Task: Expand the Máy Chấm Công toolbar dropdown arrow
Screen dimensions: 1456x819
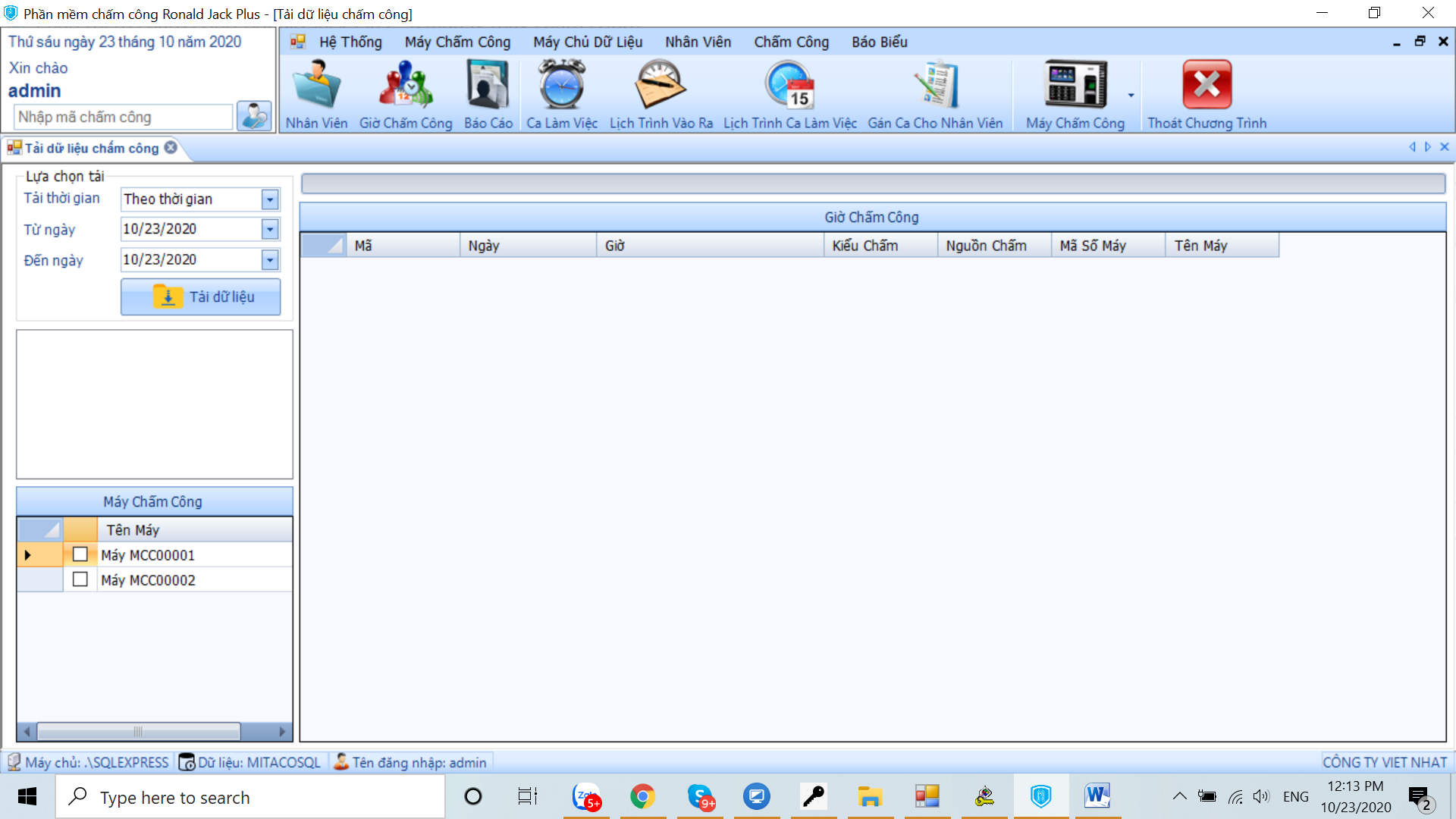Action: (x=1131, y=96)
